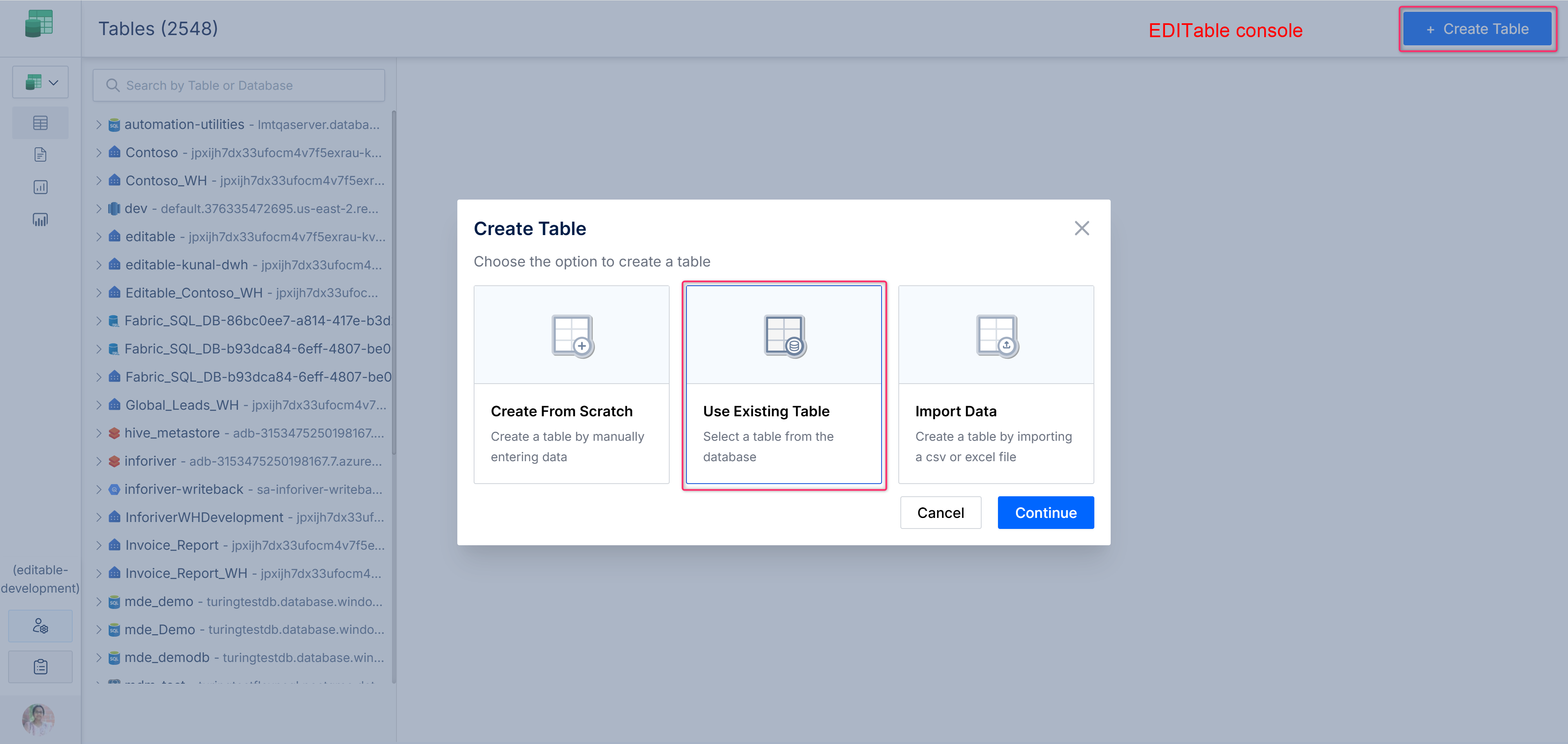Open the Tables view sidebar icon
Image resolution: width=1568 pixels, height=744 pixels.
[40, 123]
